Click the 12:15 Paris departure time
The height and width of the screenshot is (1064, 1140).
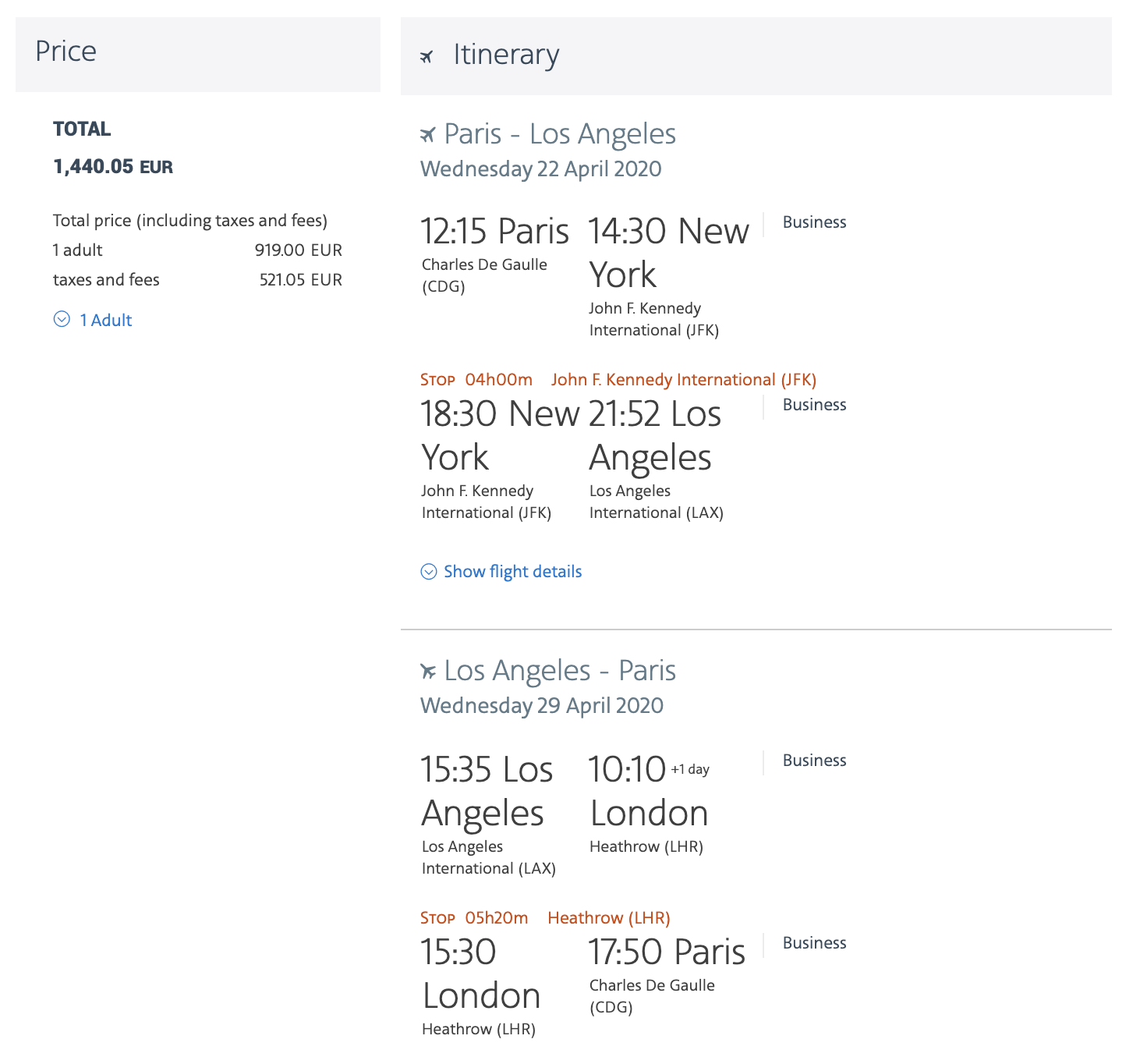coord(494,232)
